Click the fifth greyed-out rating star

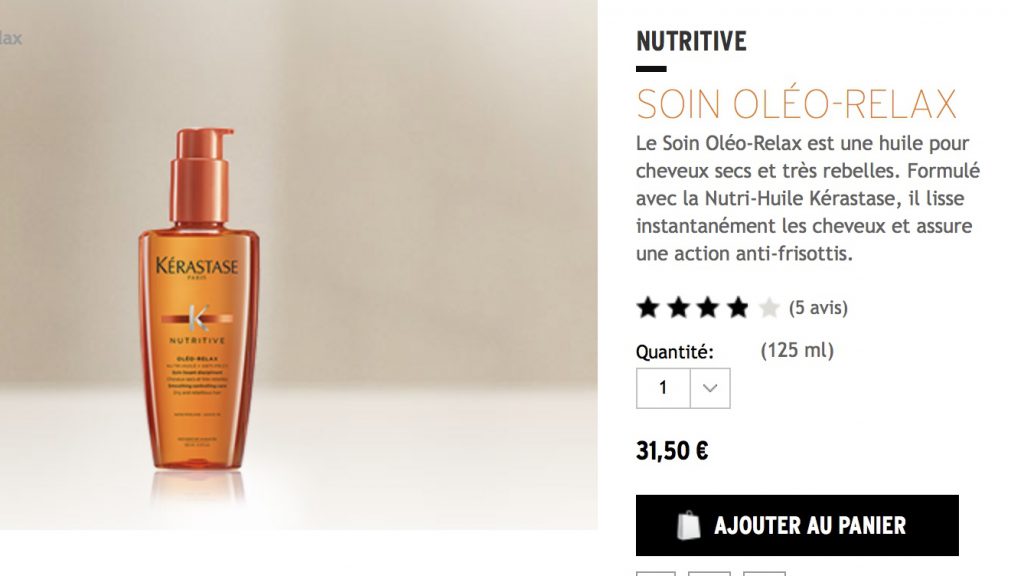click(x=769, y=307)
